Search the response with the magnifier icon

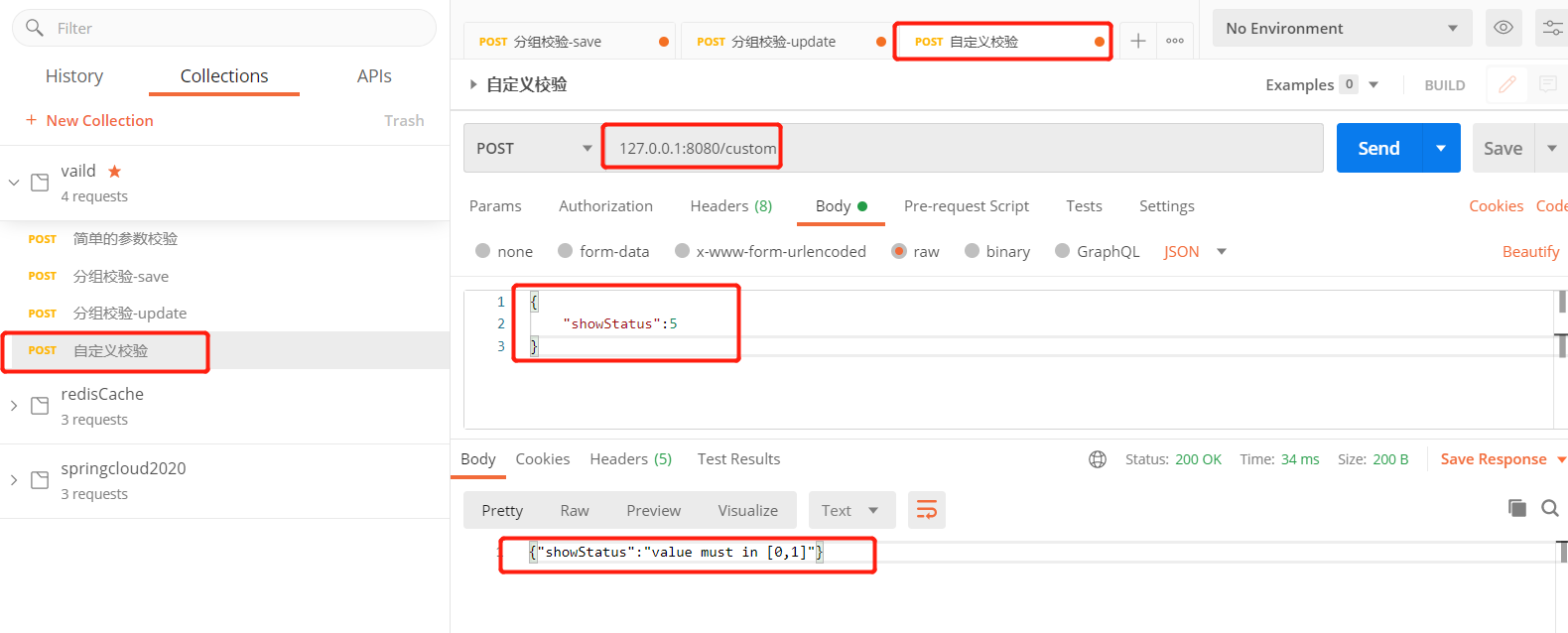[x=1549, y=508]
